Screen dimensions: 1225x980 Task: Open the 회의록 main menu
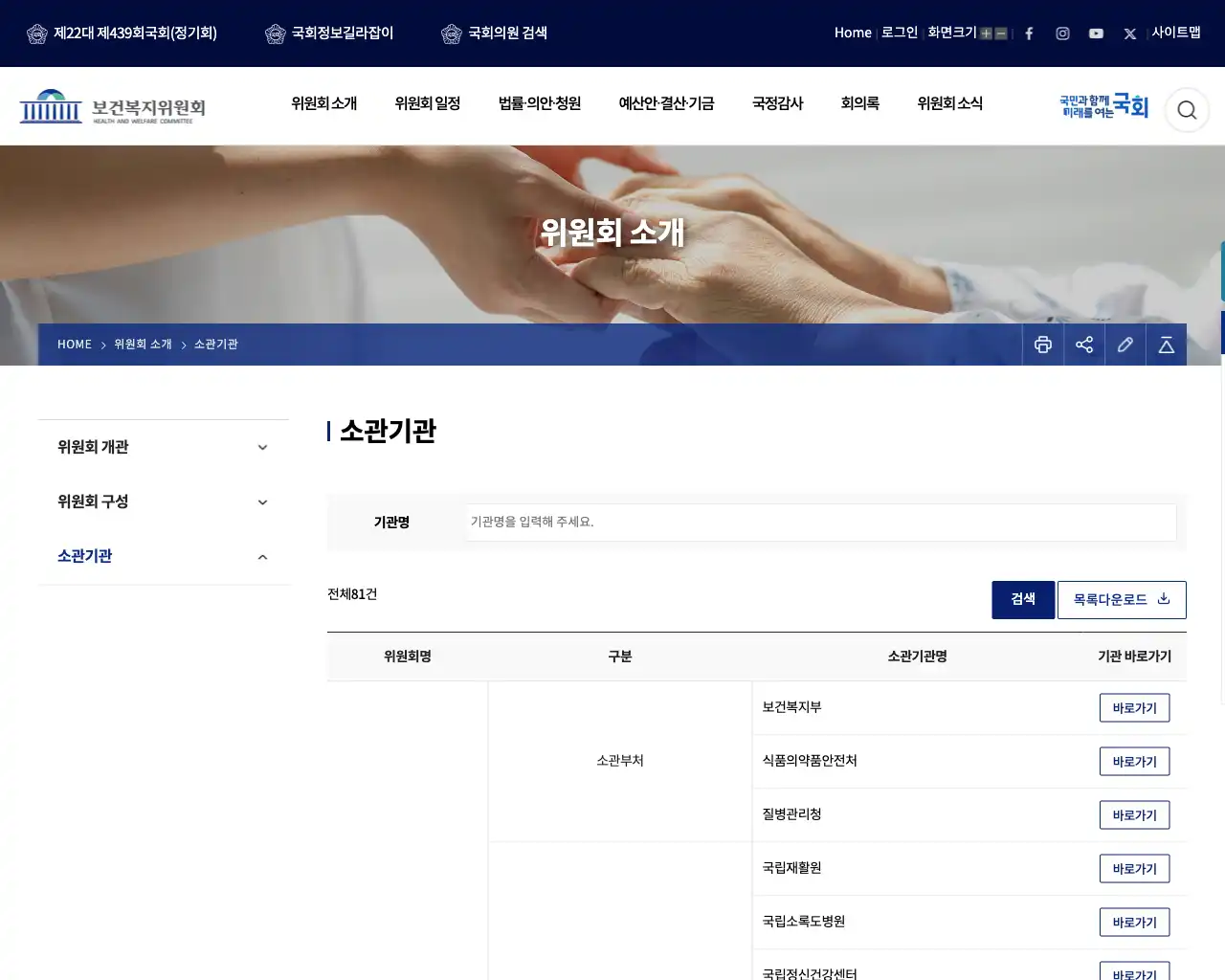point(860,103)
